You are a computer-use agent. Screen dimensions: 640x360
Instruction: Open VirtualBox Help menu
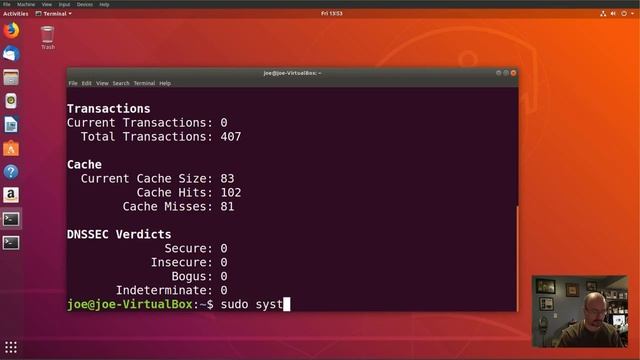[104, 4]
